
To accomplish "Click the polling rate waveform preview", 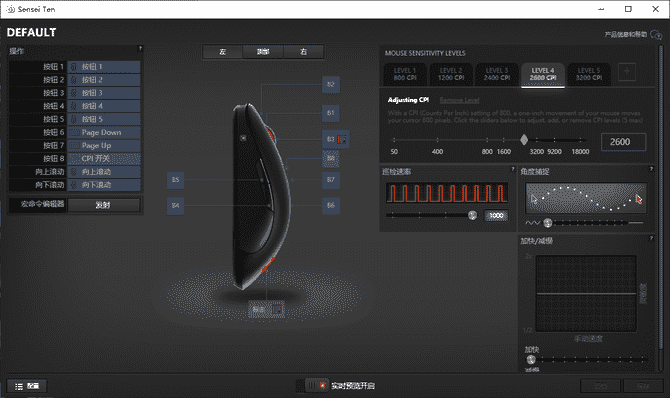I will tap(447, 193).
